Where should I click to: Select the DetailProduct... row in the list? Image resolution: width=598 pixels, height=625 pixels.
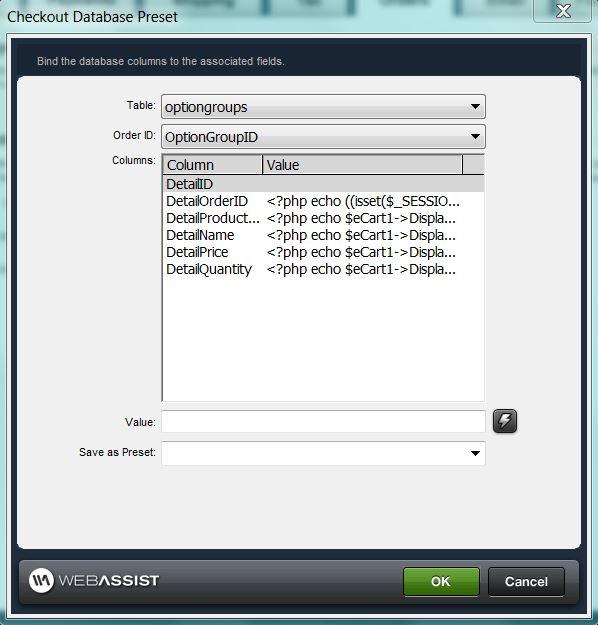click(323, 218)
